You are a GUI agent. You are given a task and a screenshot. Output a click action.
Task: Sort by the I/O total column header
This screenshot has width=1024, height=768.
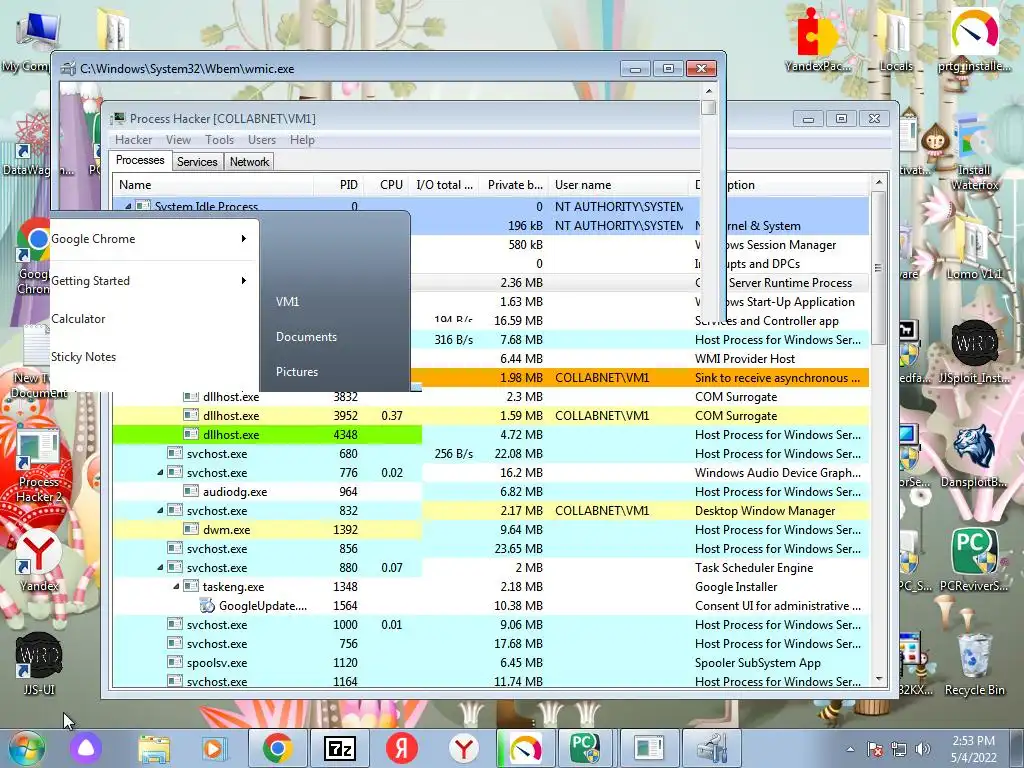click(x=444, y=185)
